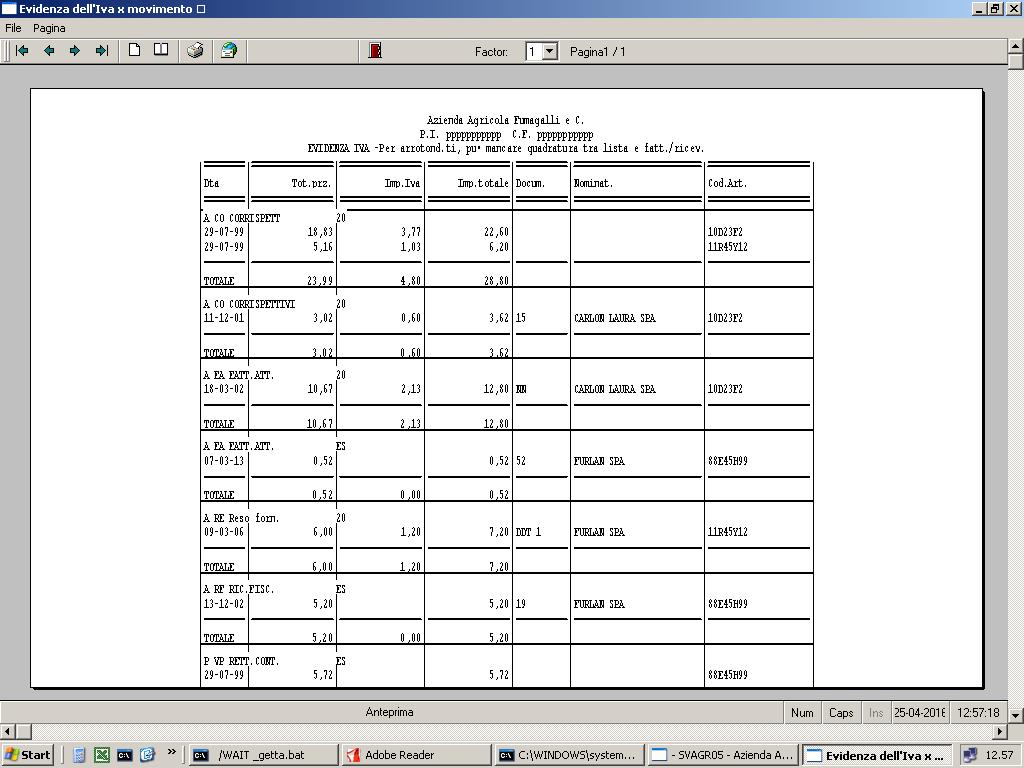Launch Excel from the quick launch bar

[x=102, y=755]
